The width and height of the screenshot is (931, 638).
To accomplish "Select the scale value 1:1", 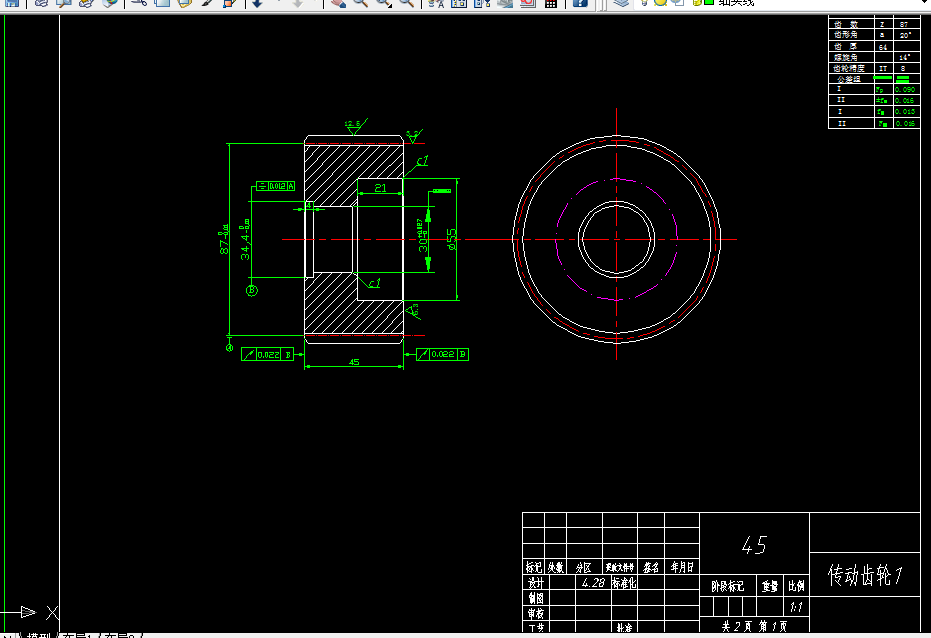I will click(x=796, y=607).
